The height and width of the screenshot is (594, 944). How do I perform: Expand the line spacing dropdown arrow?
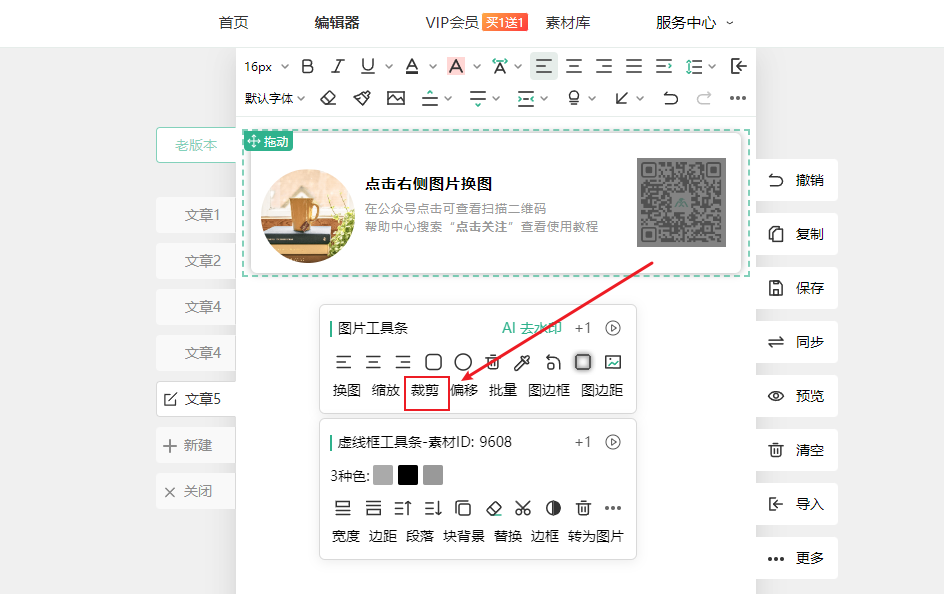tap(712, 66)
